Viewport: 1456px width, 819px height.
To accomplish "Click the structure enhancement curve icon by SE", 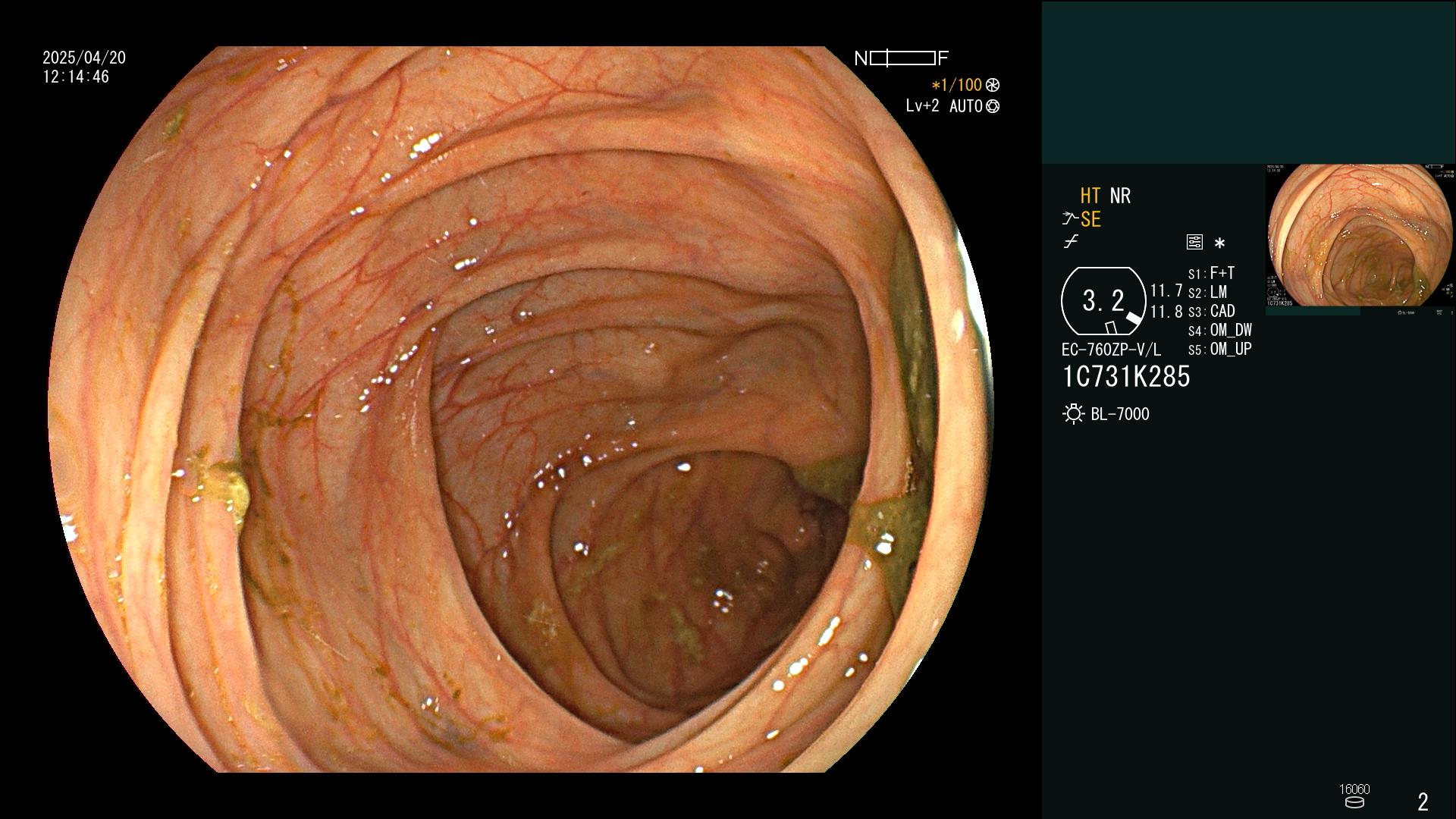I will coord(1070,219).
